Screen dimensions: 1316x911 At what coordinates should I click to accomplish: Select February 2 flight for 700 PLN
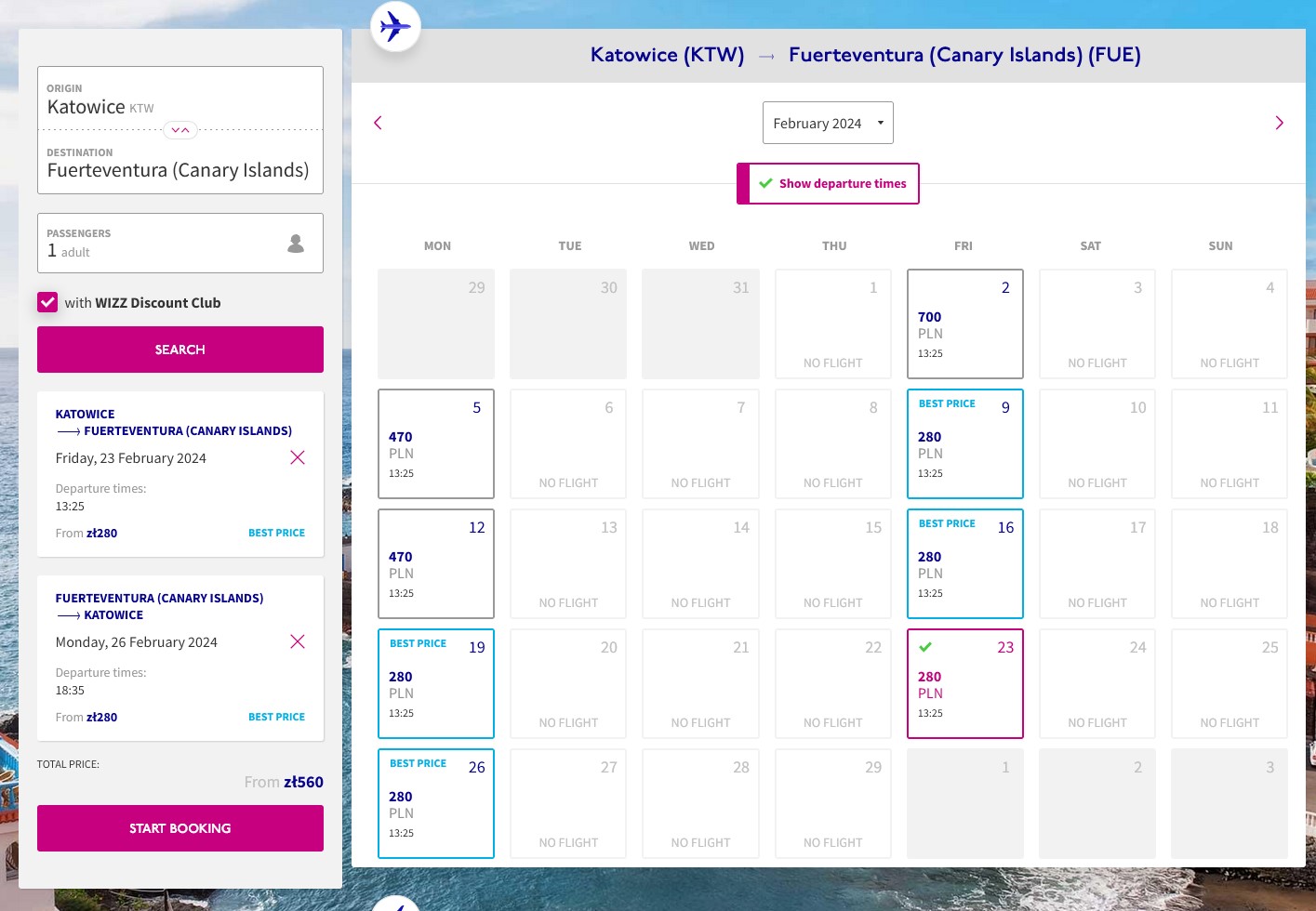[x=965, y=323]
